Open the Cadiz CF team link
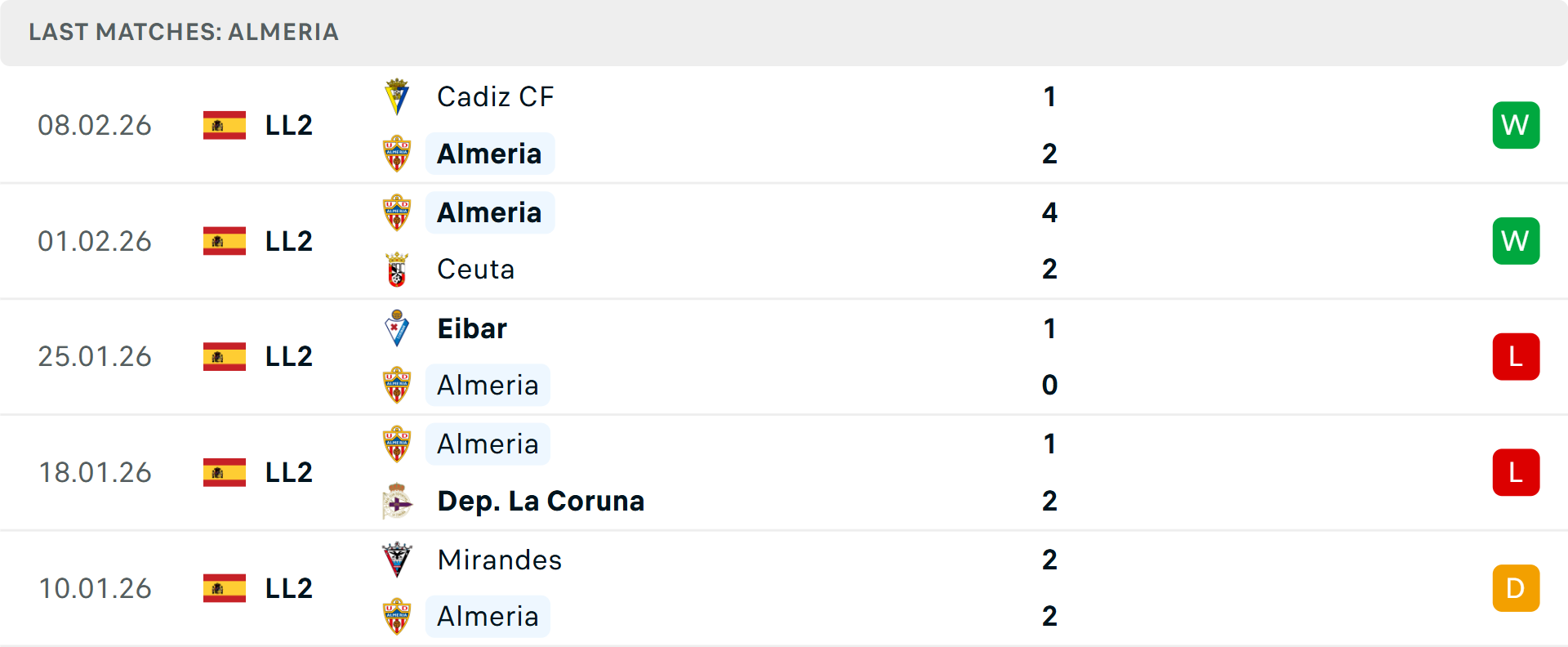Screen dimensions: 1568x647 pos(495,97)
